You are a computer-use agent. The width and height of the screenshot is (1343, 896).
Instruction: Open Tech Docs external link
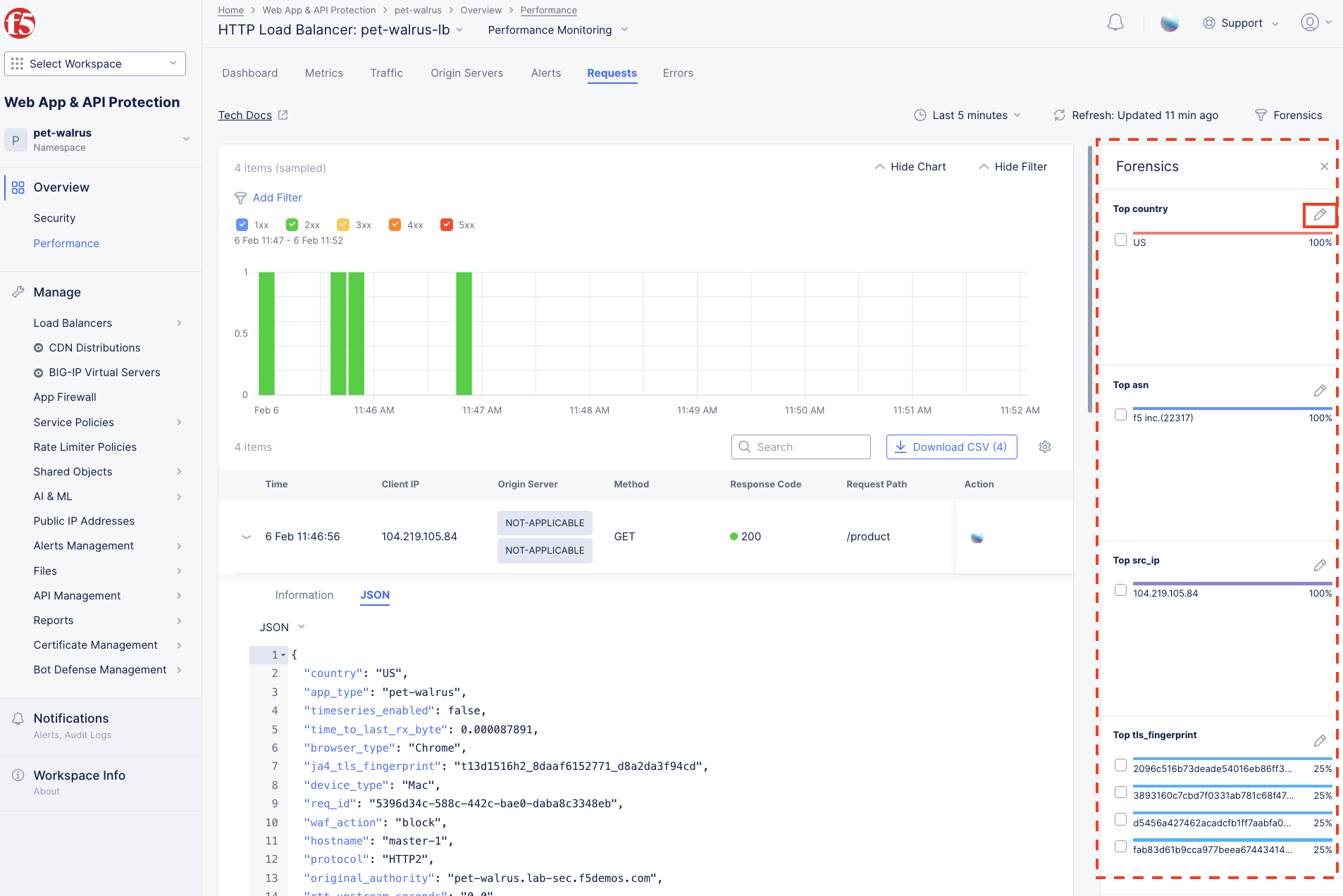[x=253, y=116]
